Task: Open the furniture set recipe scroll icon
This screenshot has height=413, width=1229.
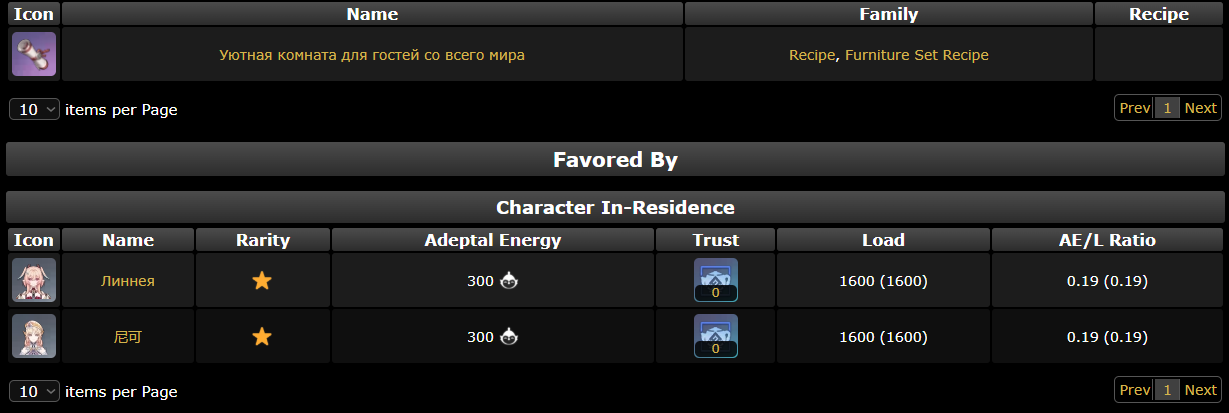Action: (x=34, y=54)
